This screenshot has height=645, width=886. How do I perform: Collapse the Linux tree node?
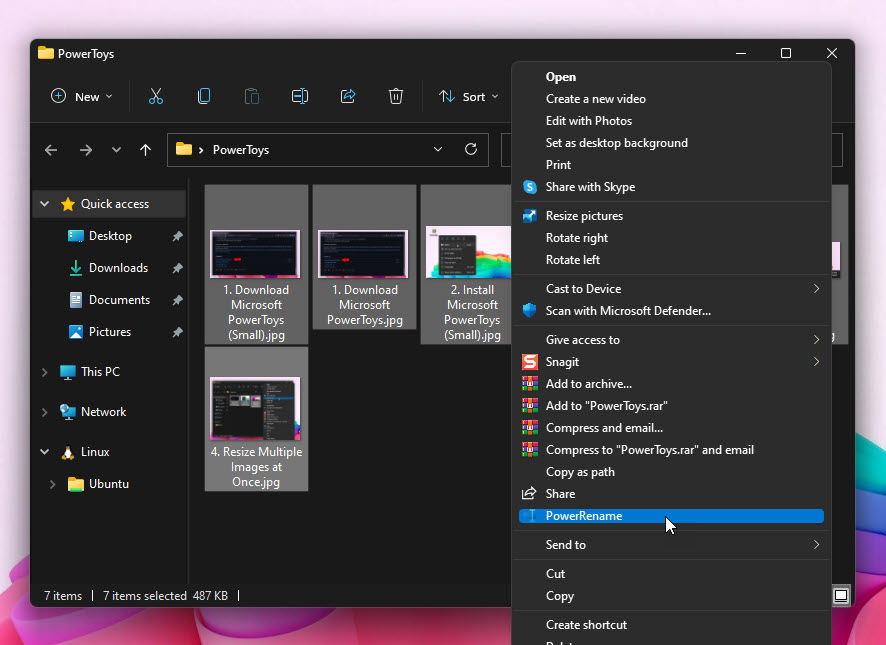(45, 452)
